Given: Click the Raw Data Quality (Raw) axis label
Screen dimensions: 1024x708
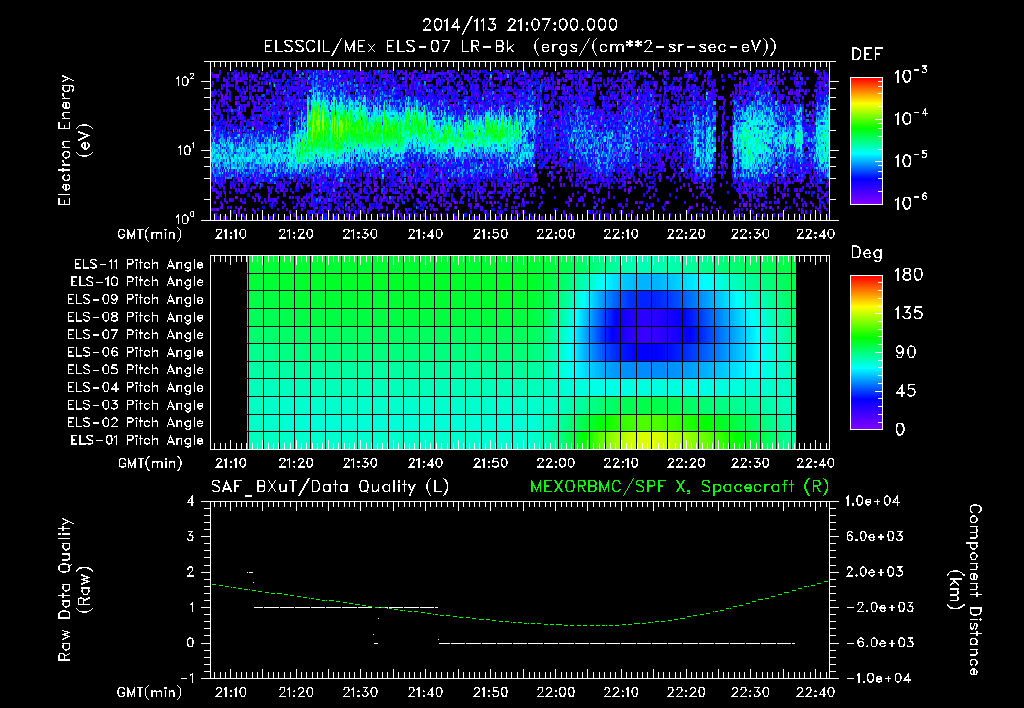Looking at the screenshot, I should (x=74, y=590).
